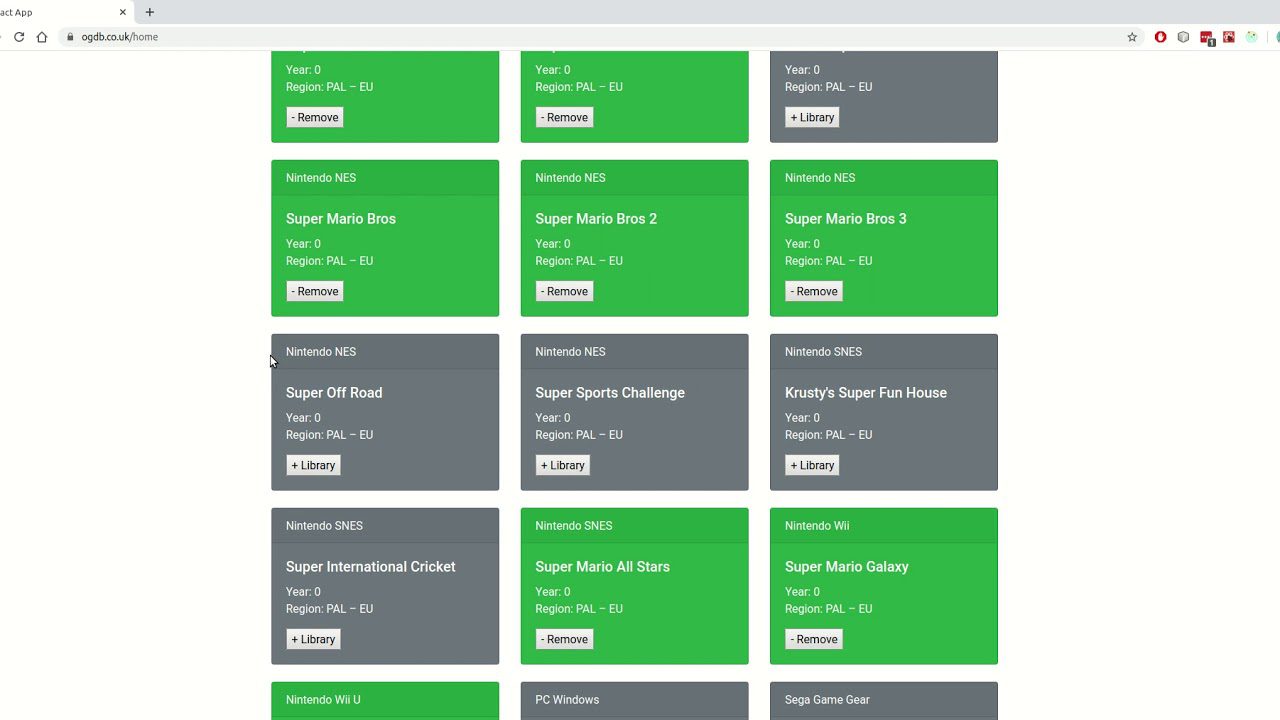Click the home icon in the browser toolbar
1280x720 pixels.
click(x=40, y=36)
